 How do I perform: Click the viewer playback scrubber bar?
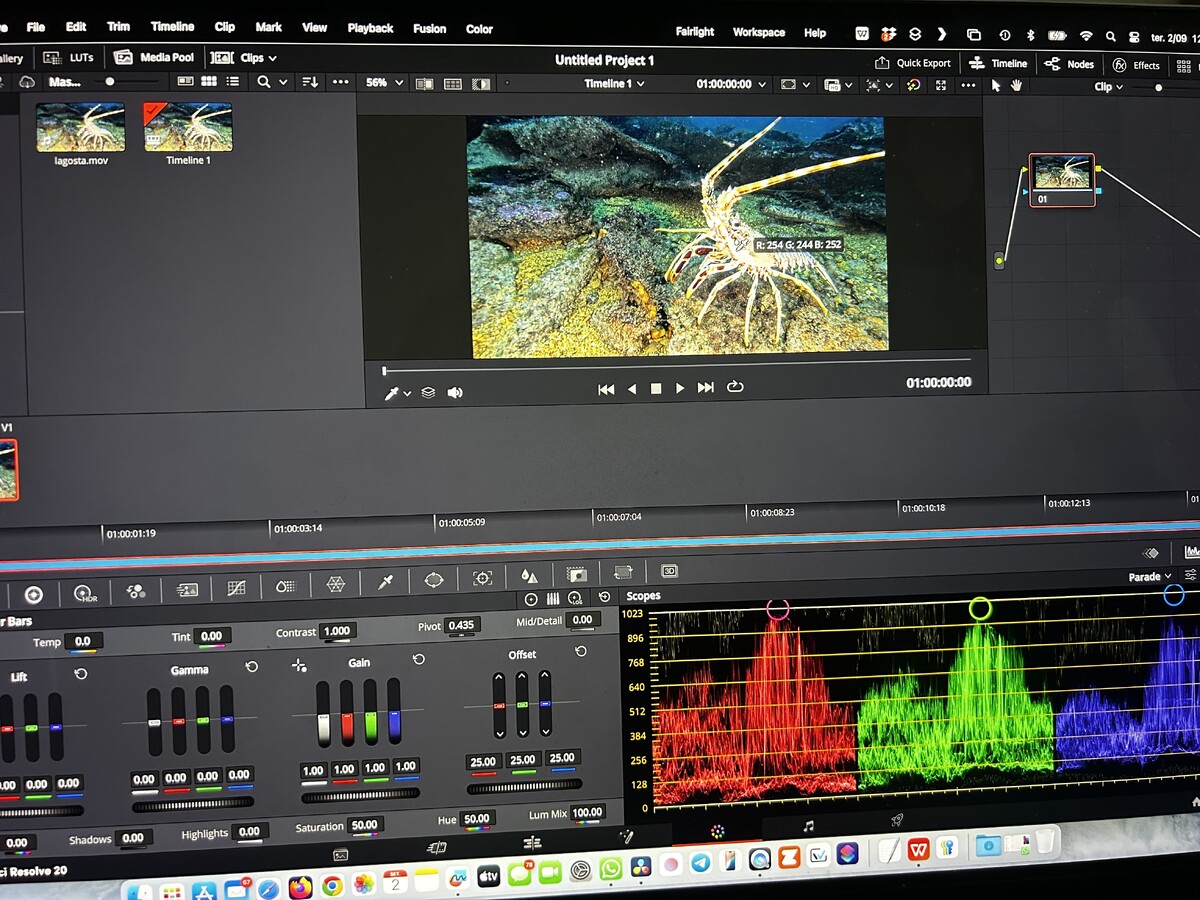[x=676, y=365]
